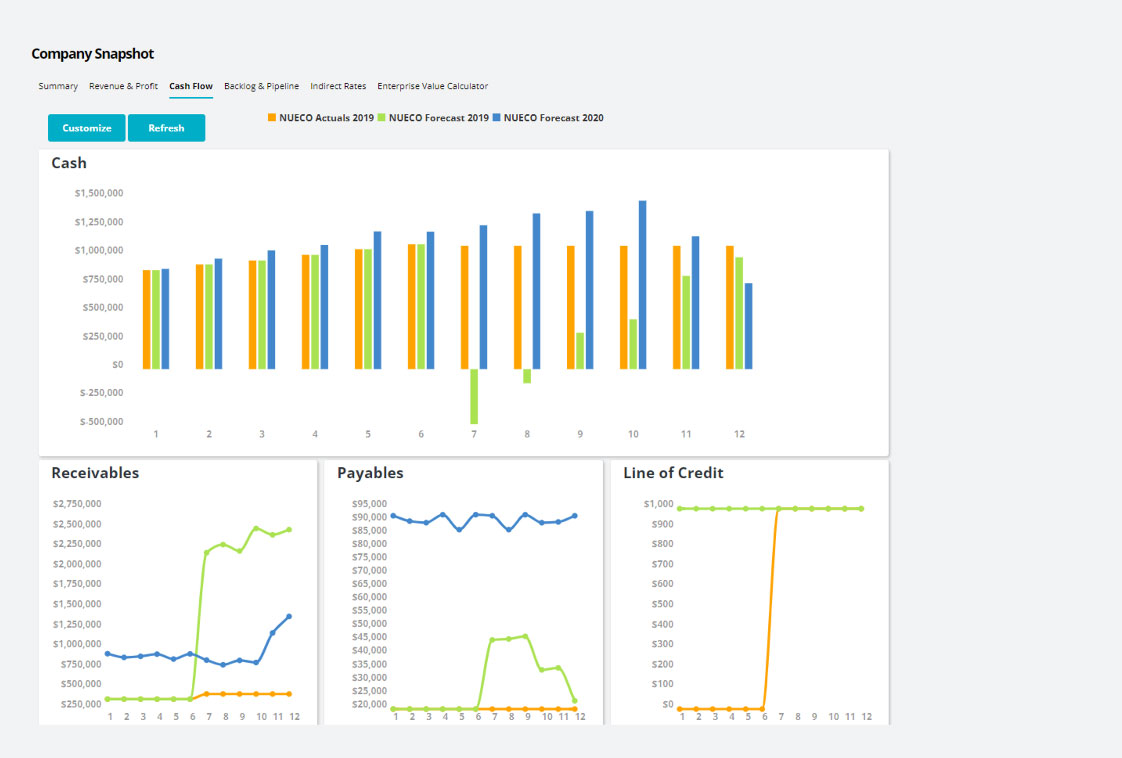Click green NUECO Forecast 2019 legend swatch
Image resolution: width=1122 pixels, height=758 pixels.
pos(381,118)
